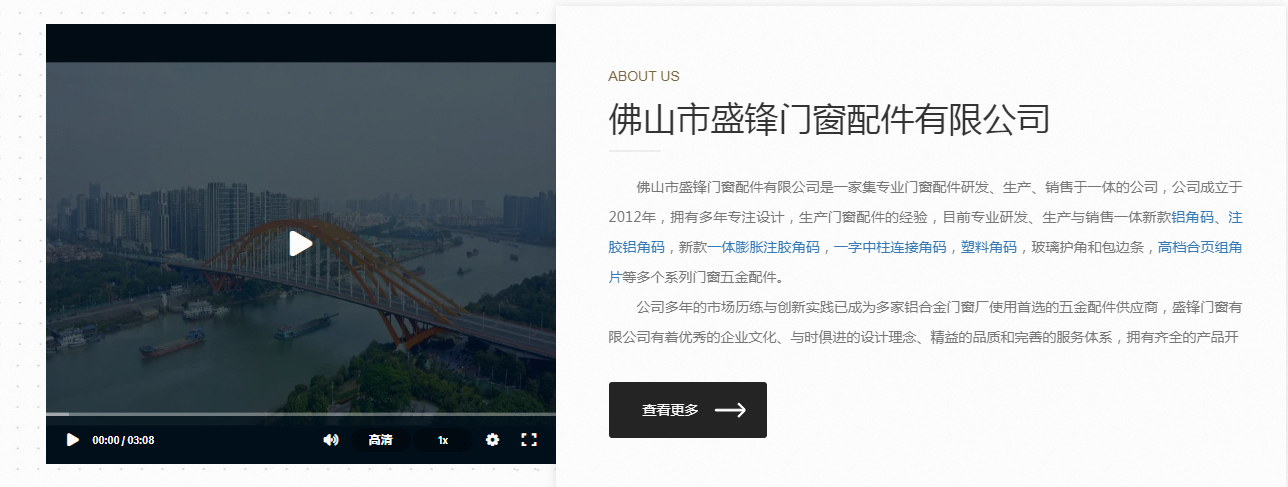Screen dimensions: 1288x487
Task: Open the 1x playback speed selector
Action: click(x=443, y=440)
